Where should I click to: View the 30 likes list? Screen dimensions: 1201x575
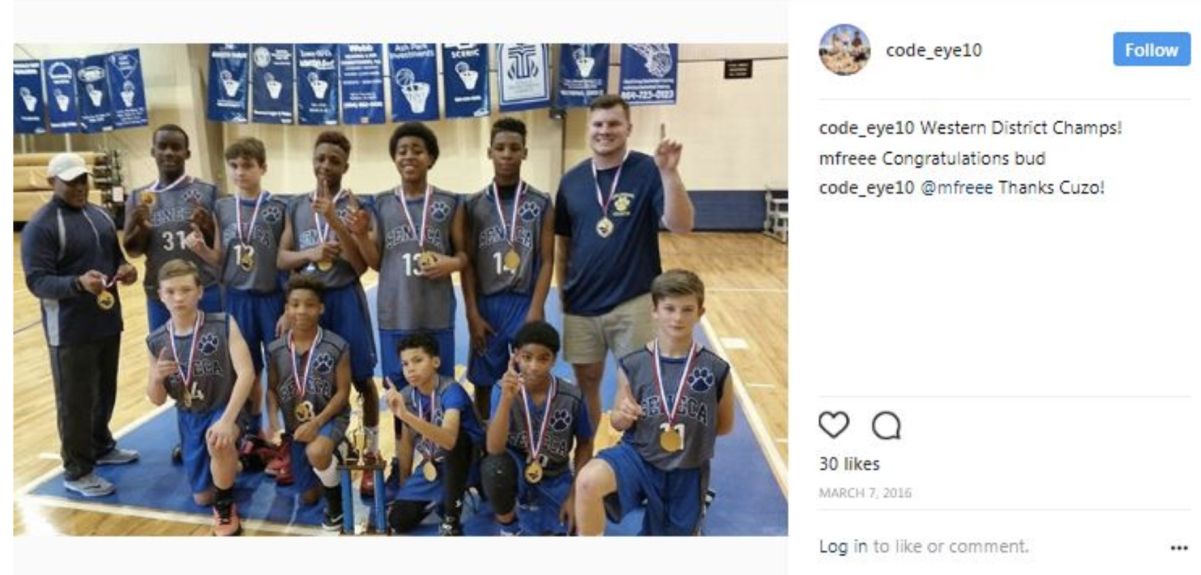tap(849, 464)
